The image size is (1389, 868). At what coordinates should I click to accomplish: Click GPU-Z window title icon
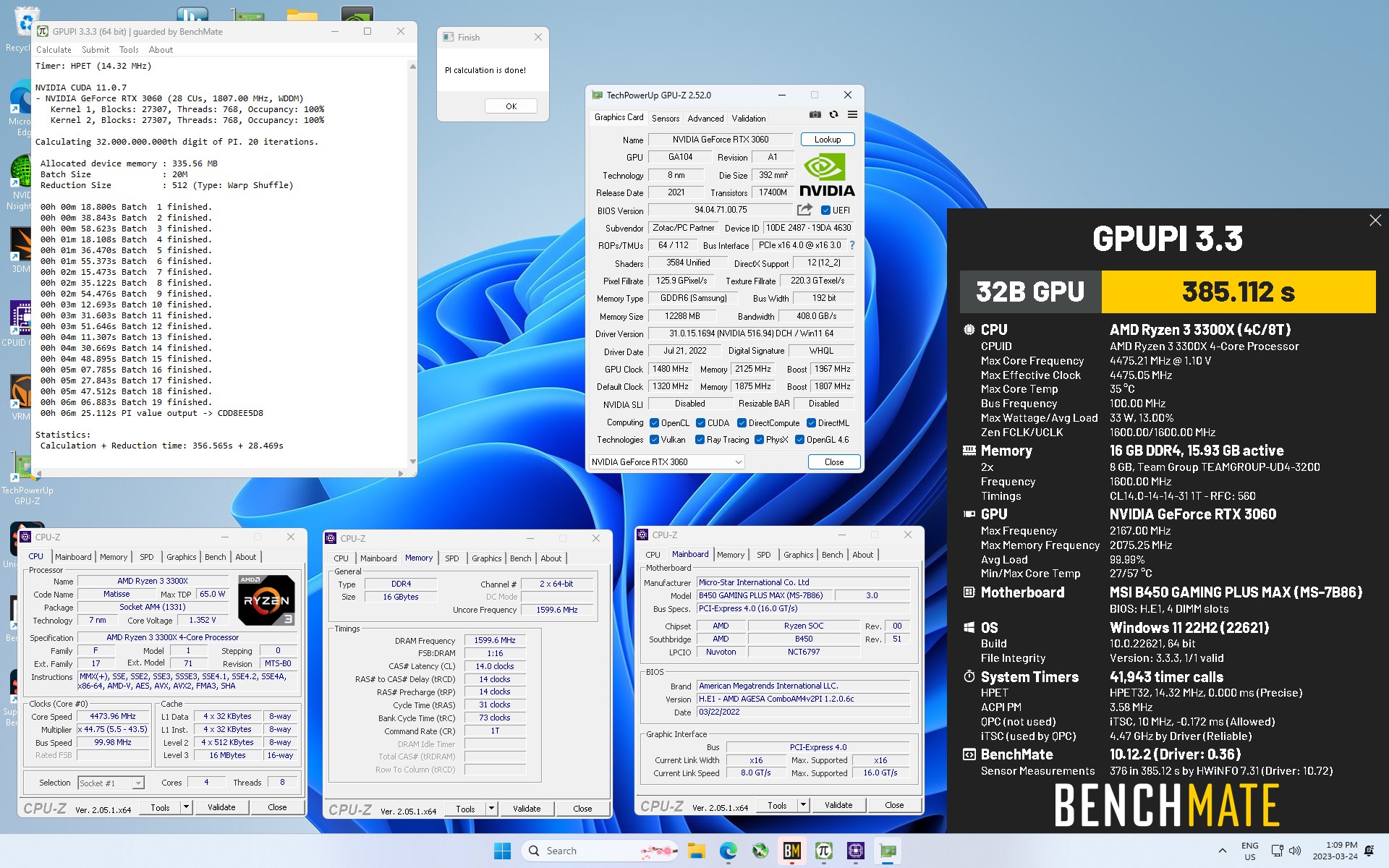pyautogui.click(x=597, y=95)
